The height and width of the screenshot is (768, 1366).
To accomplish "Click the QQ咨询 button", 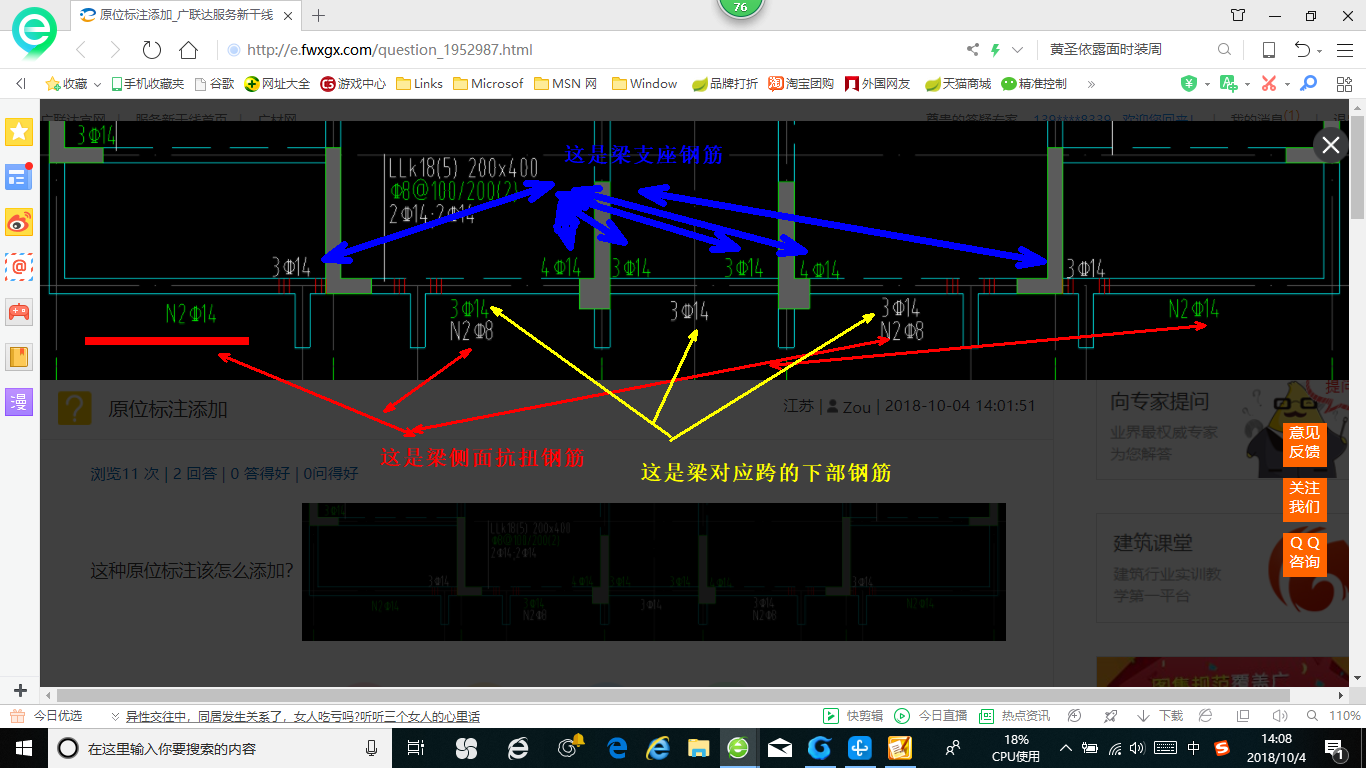I will [1304, 553].
